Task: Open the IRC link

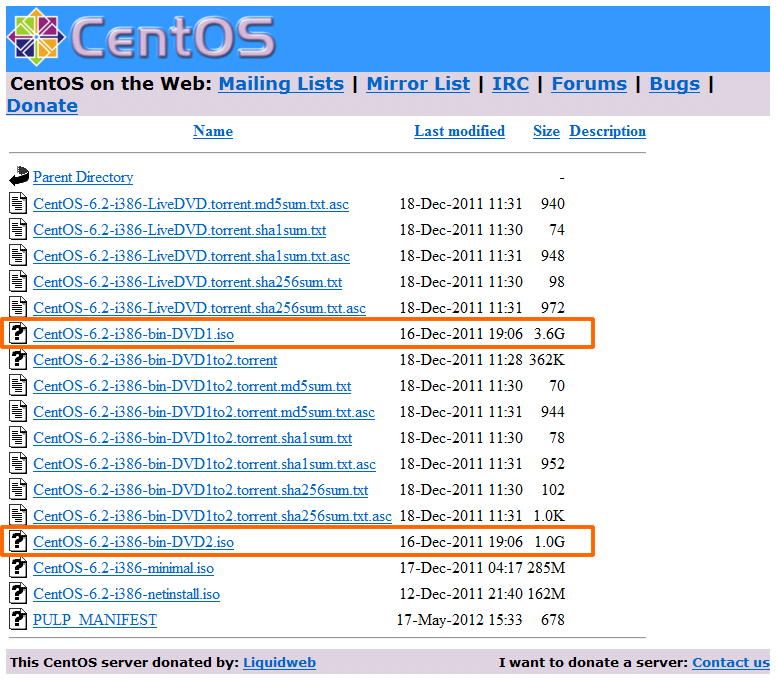Action: click(x=510, y=84)
